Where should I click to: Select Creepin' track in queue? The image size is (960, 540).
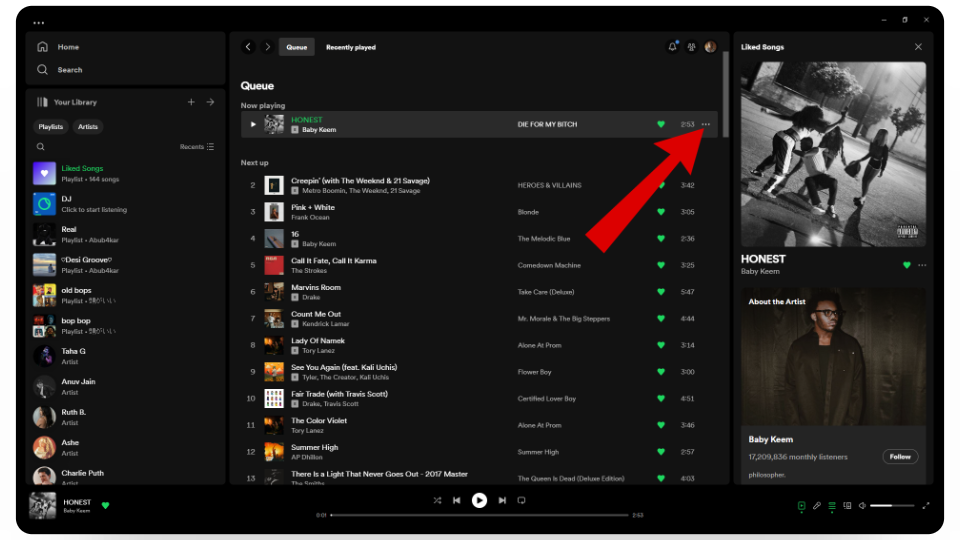click(479, 186)
